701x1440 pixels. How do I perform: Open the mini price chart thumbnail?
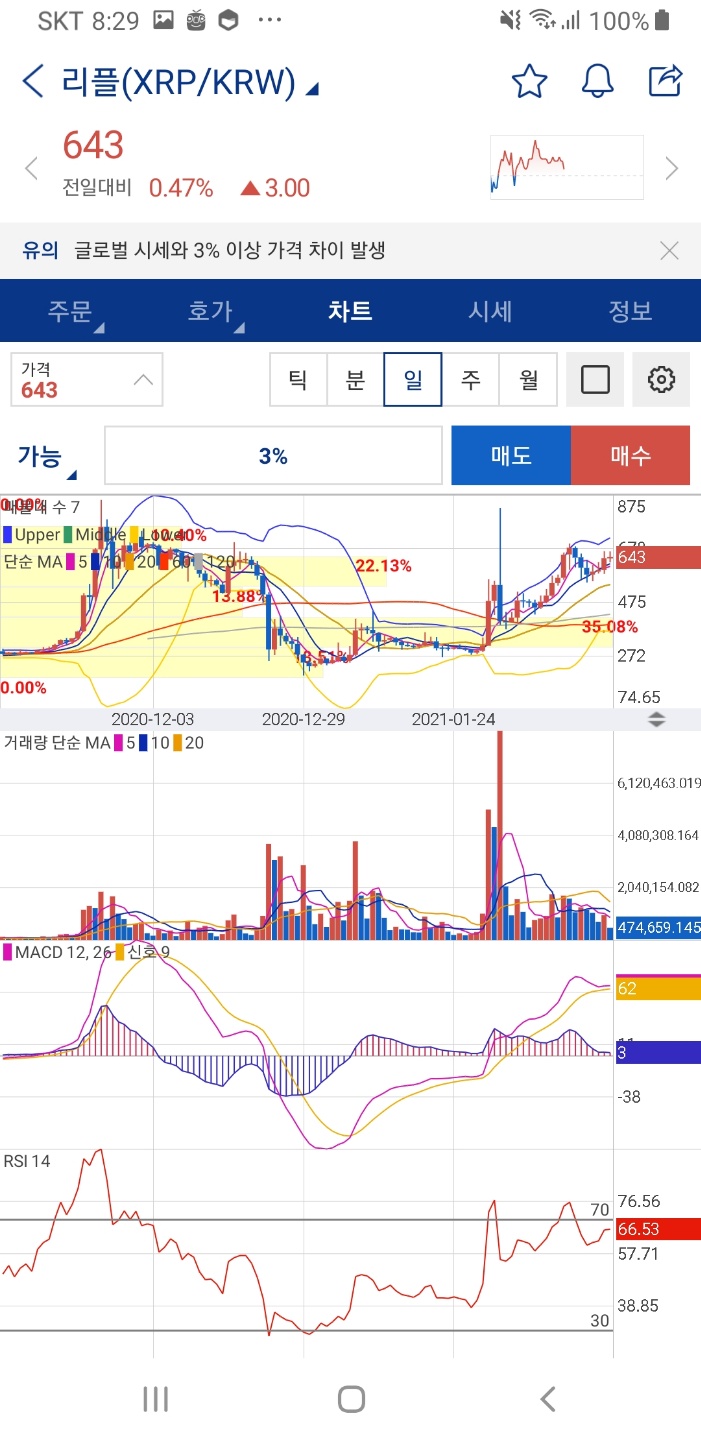click(566, 168)
